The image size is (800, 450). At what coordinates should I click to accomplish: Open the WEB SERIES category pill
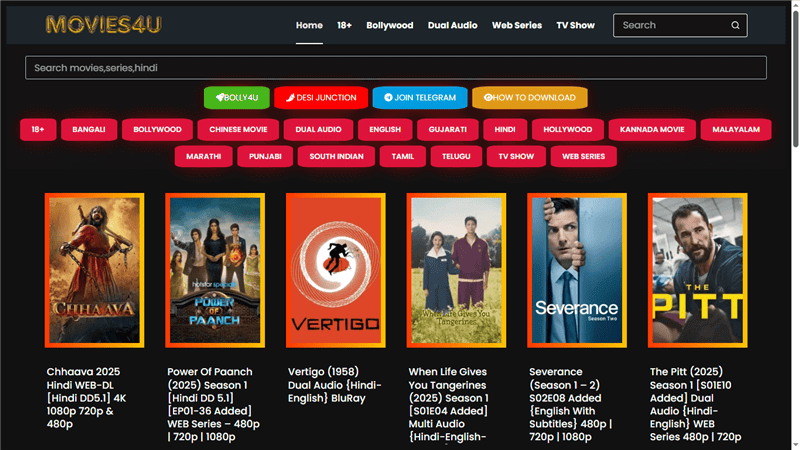pyautogui.click(x=584, y=157)
